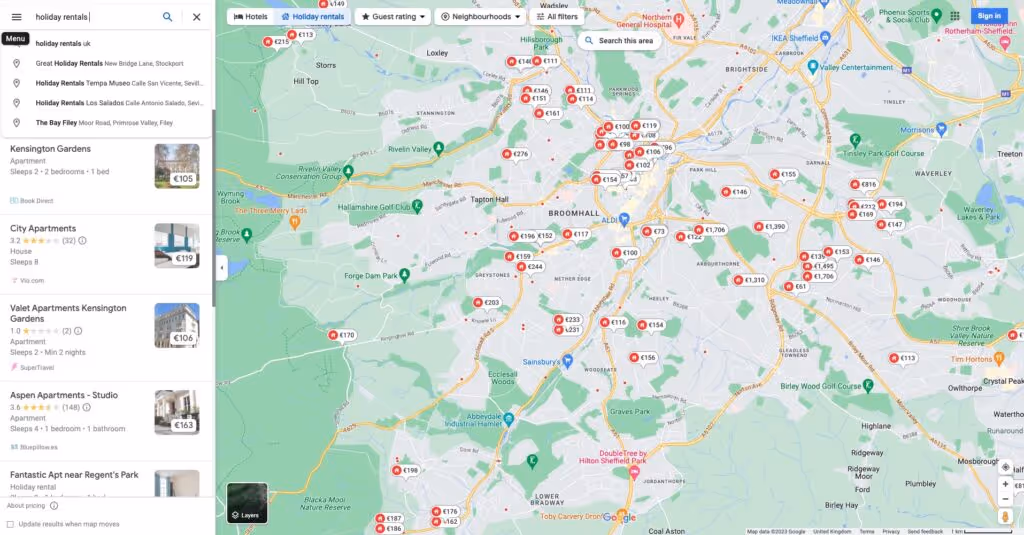1024x535 pixels.
Task: Select The Bay Filey suggestion
Action: [x=106, y=123]
